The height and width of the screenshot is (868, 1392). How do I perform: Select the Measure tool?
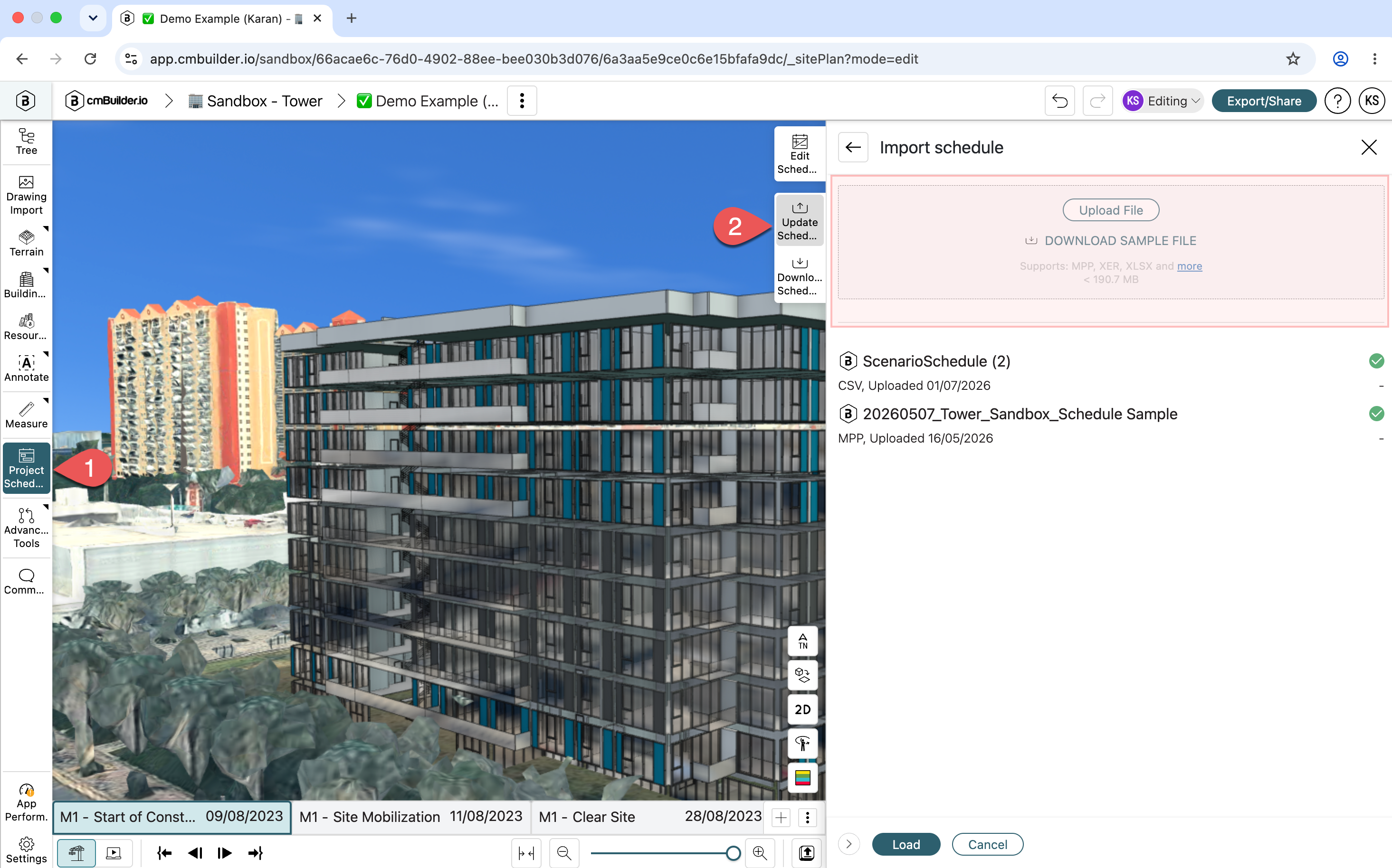point(27,415)
